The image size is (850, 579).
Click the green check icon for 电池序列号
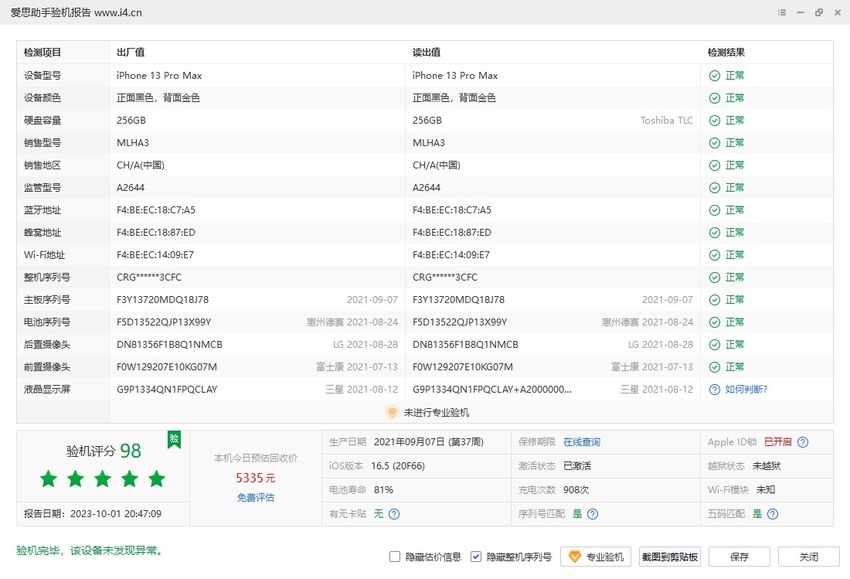(x=714, y=322)
